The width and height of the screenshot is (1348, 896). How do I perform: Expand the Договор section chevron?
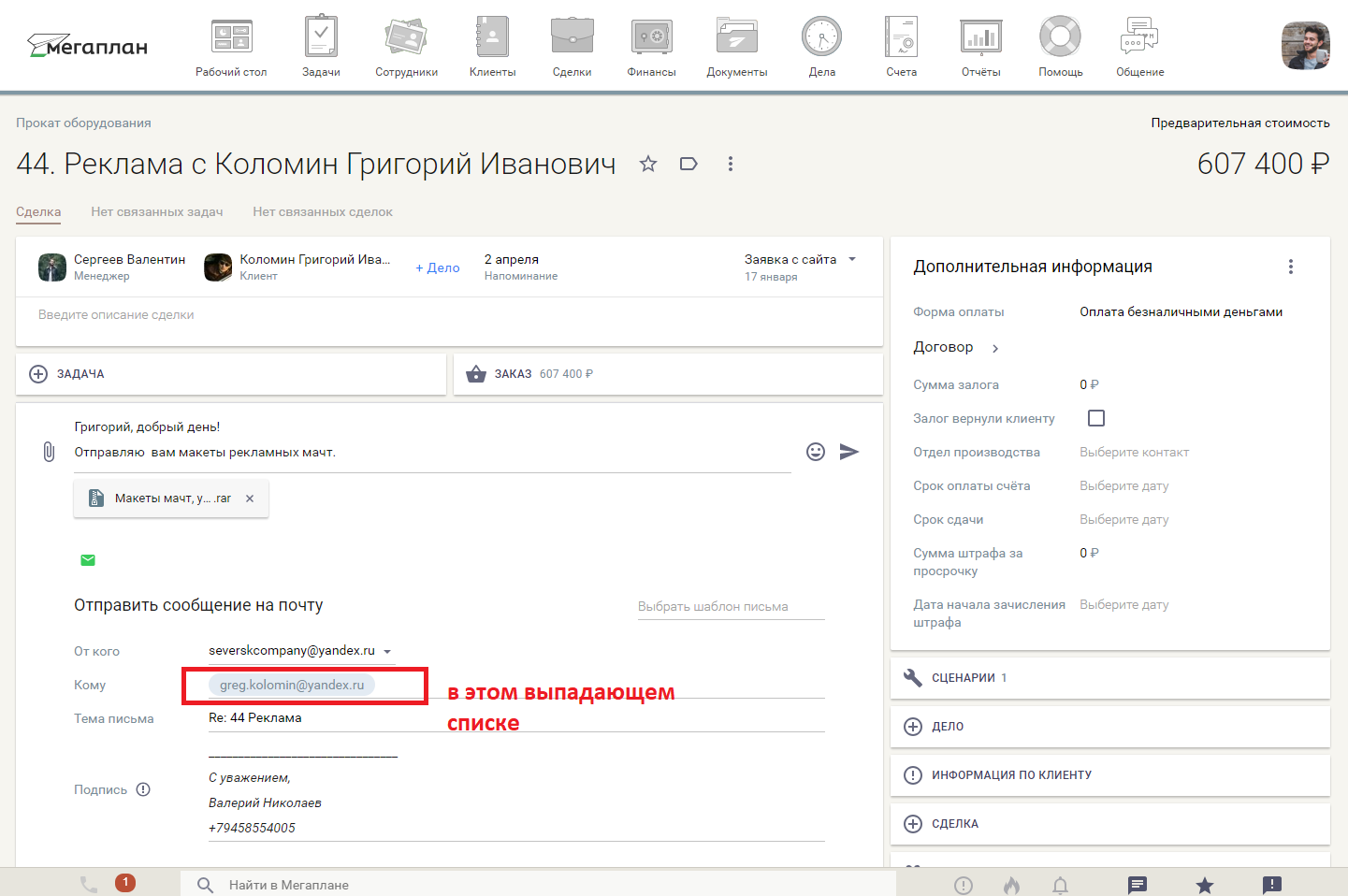click(x=995, y=348)
